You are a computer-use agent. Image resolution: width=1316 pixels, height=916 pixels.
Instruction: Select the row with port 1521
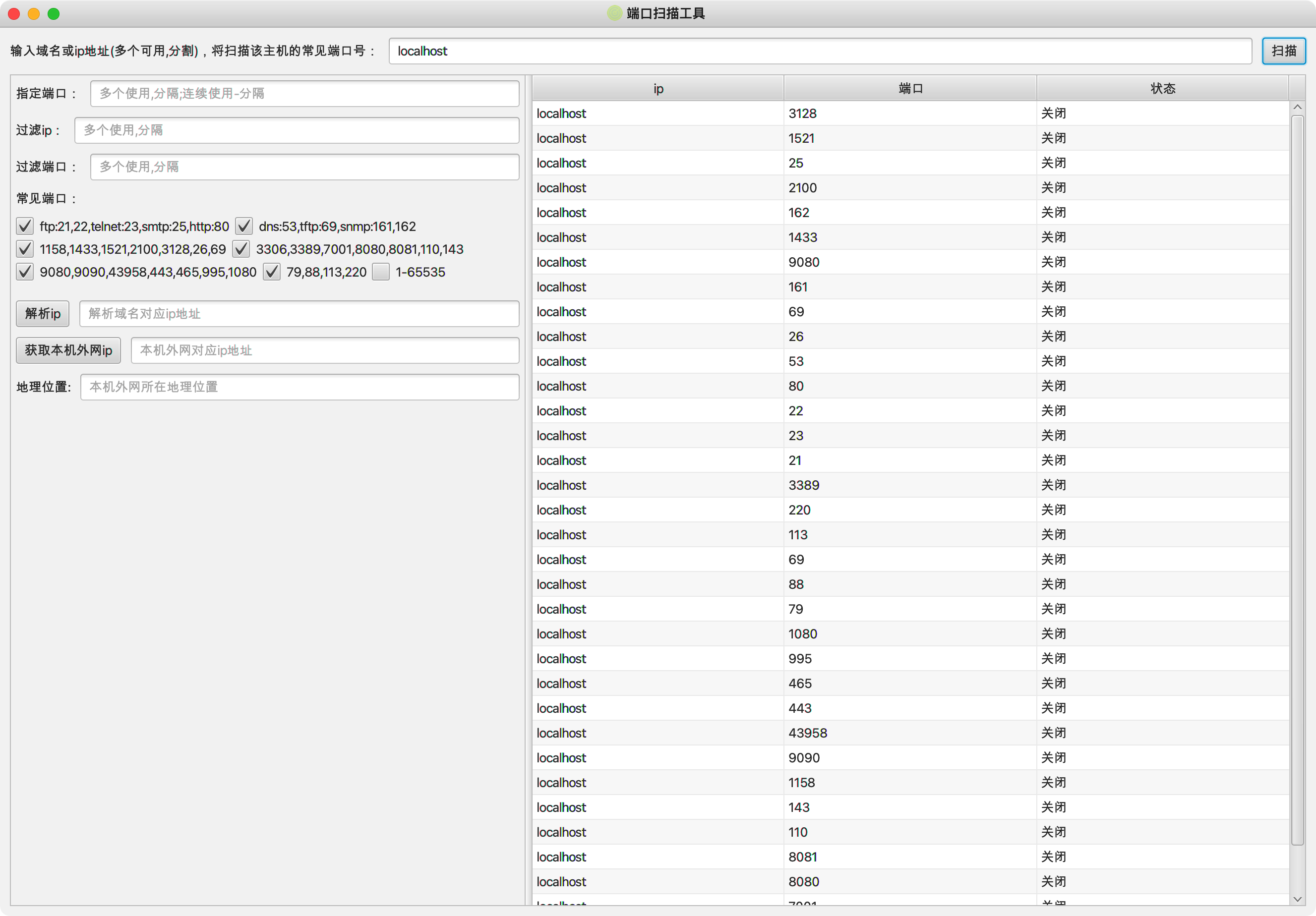tap(910, 138)
